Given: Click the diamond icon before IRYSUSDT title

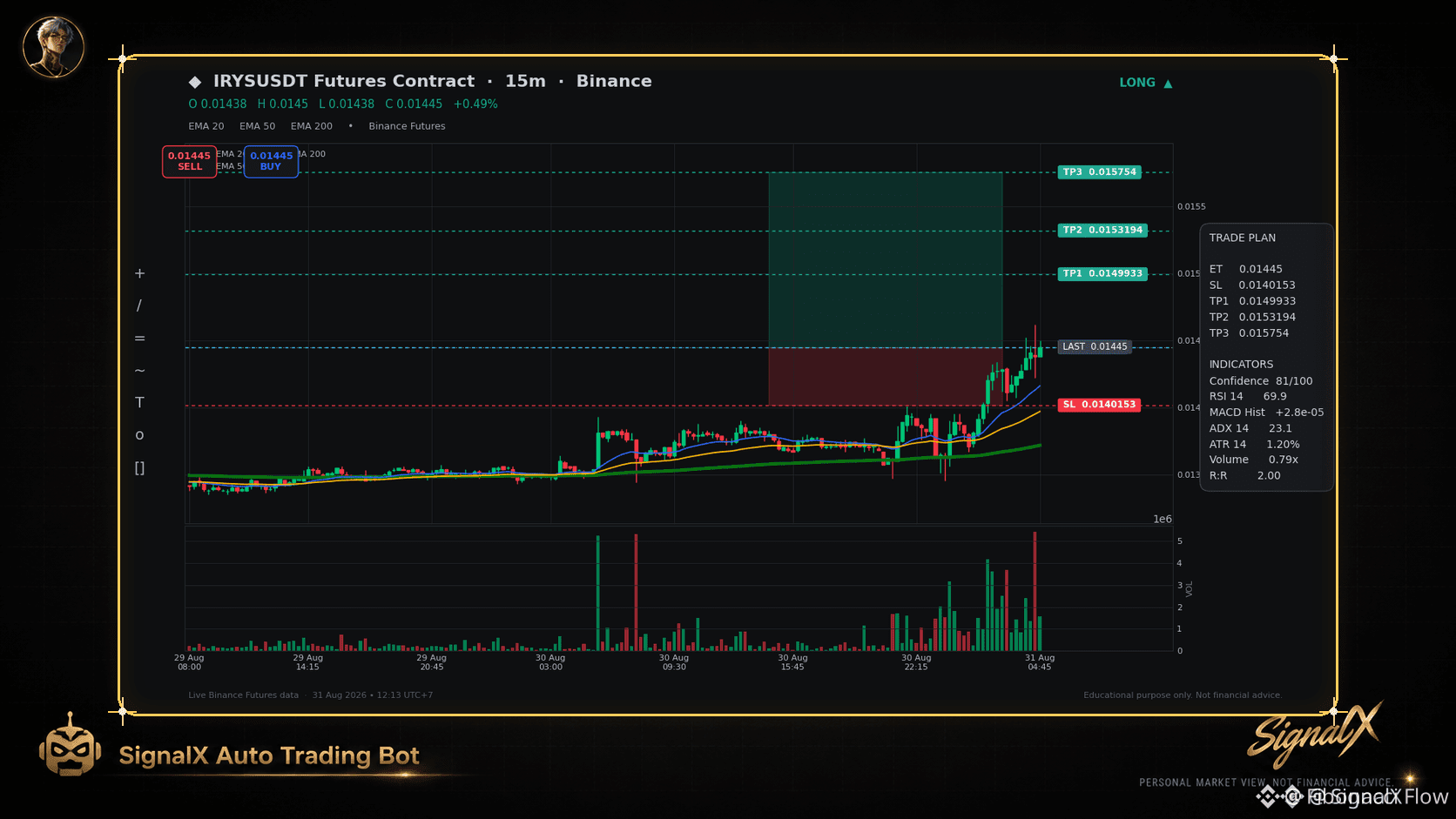Looking at the screenshot, I should point(195,82).
